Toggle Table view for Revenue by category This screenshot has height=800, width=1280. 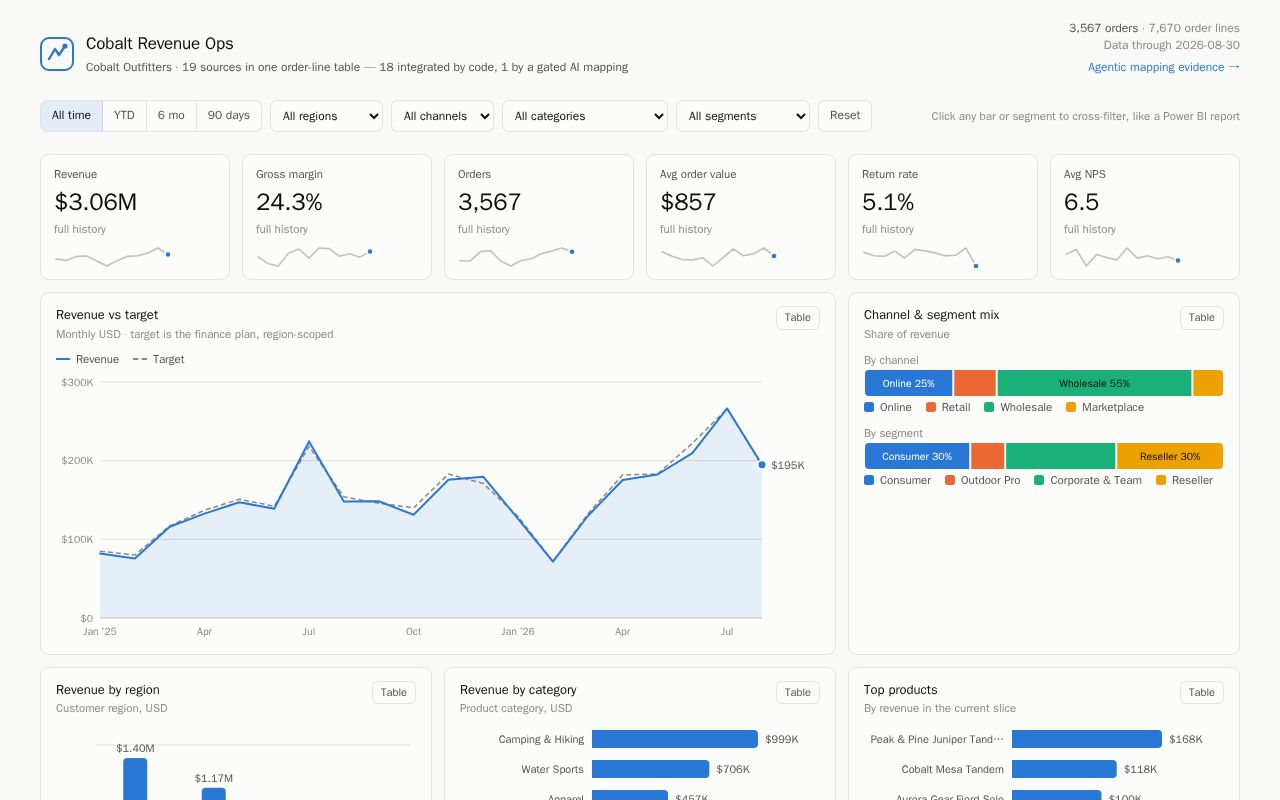point(798,693)
